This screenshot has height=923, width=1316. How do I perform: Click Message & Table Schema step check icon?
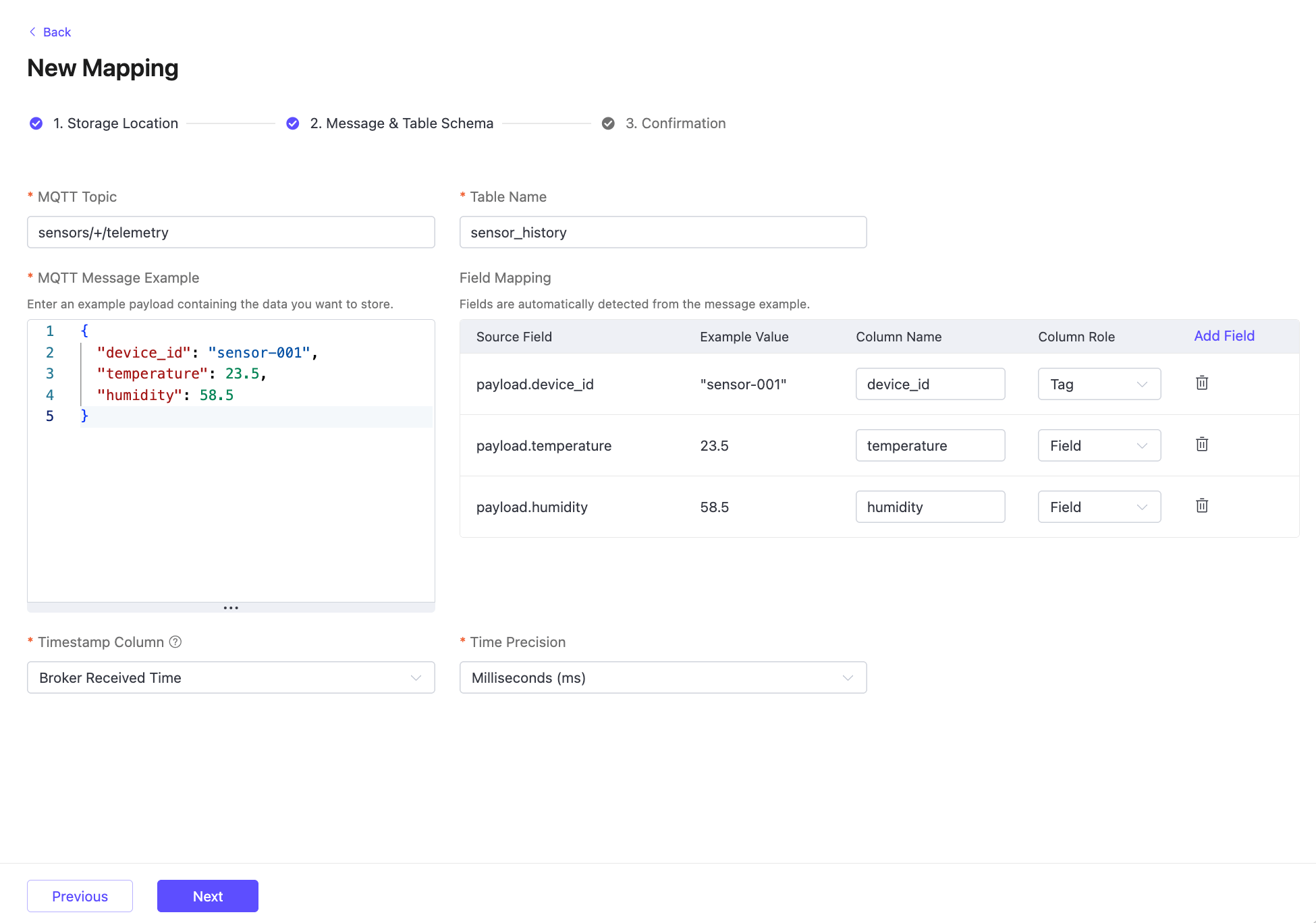pos(293,123)
